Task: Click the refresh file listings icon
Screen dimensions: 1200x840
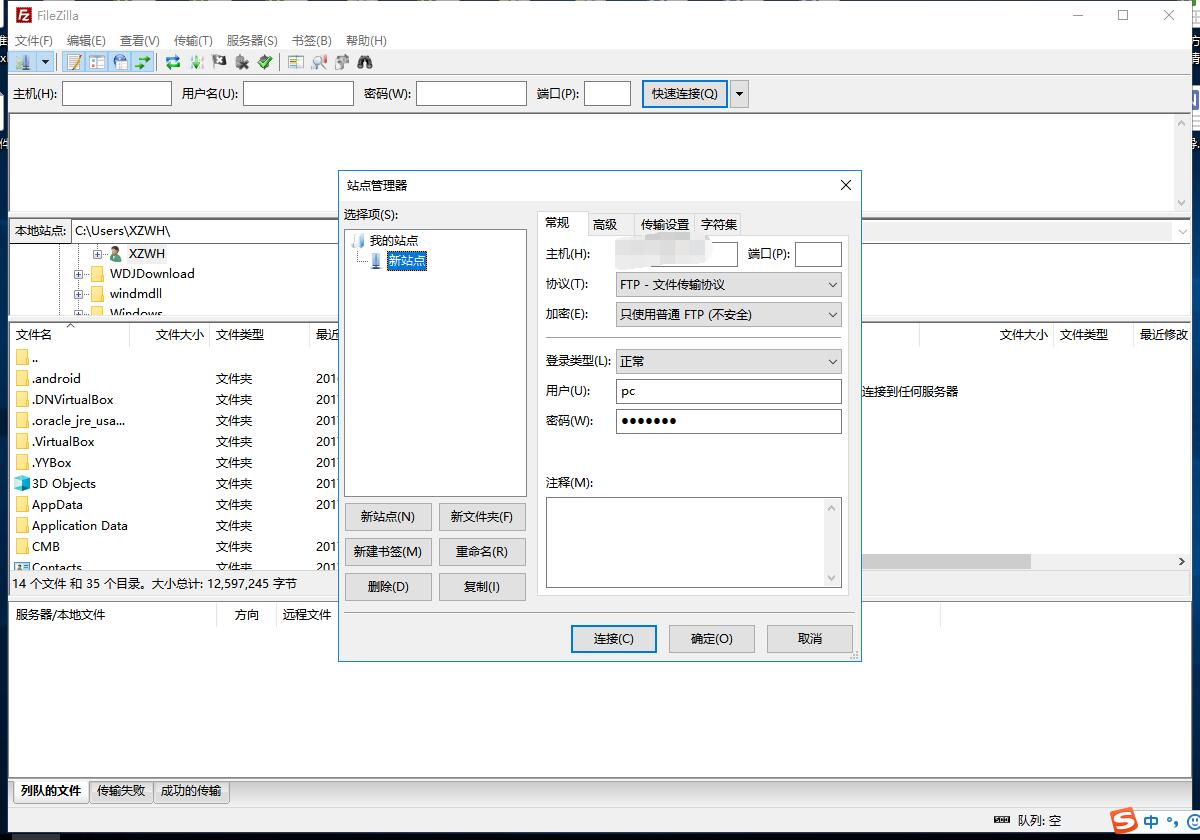Action: pyautogui.click(x=171, y=62)
